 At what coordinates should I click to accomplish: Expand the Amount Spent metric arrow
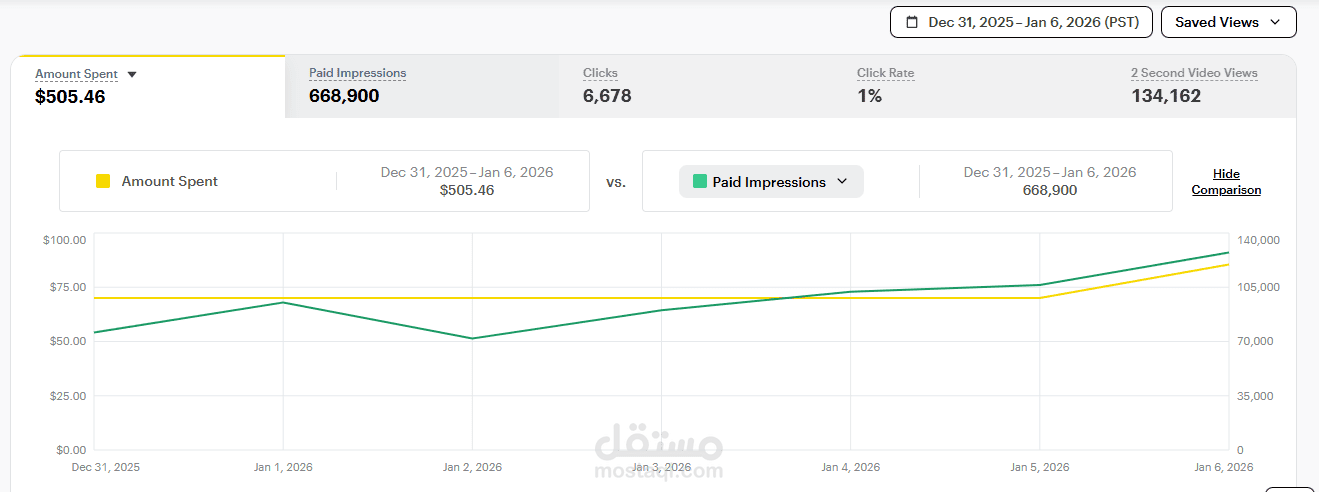(x=132, y=75)
